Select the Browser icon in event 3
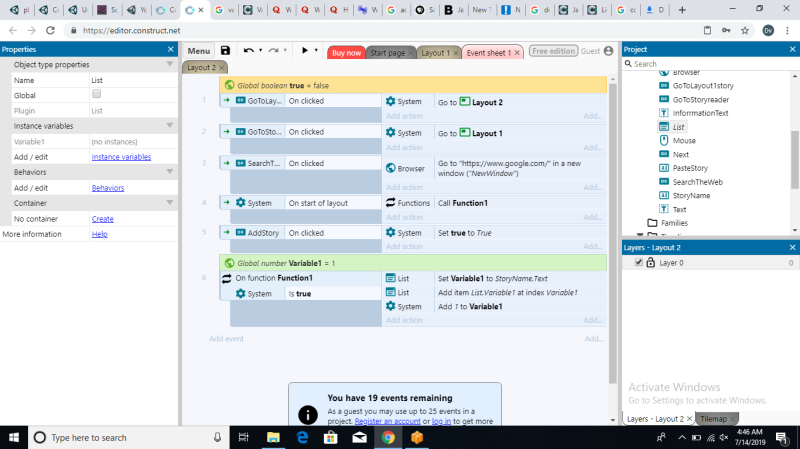Screen dimensions: 800x449 (390, 168)
